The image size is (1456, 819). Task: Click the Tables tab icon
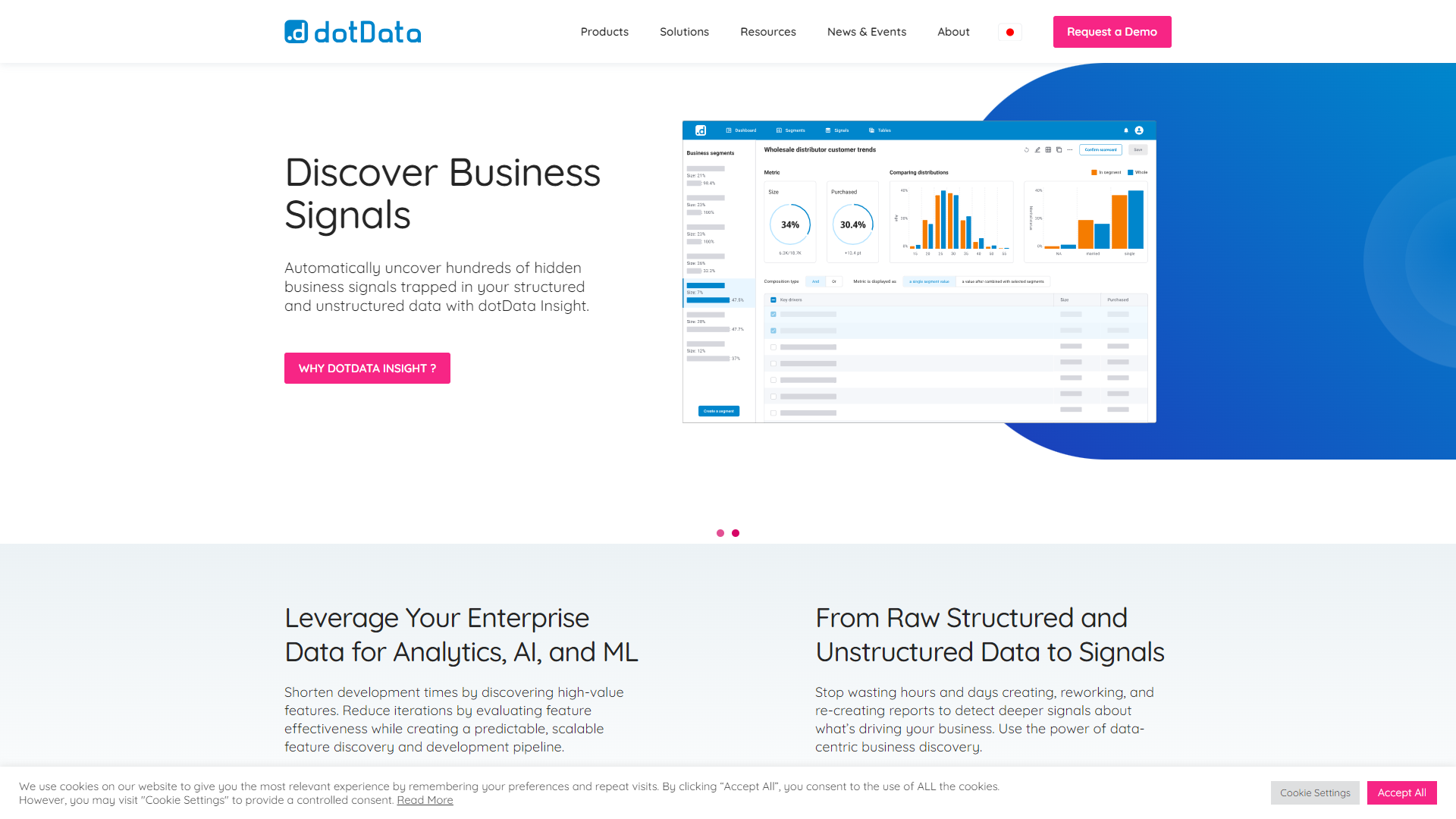(x=872, y=130)
